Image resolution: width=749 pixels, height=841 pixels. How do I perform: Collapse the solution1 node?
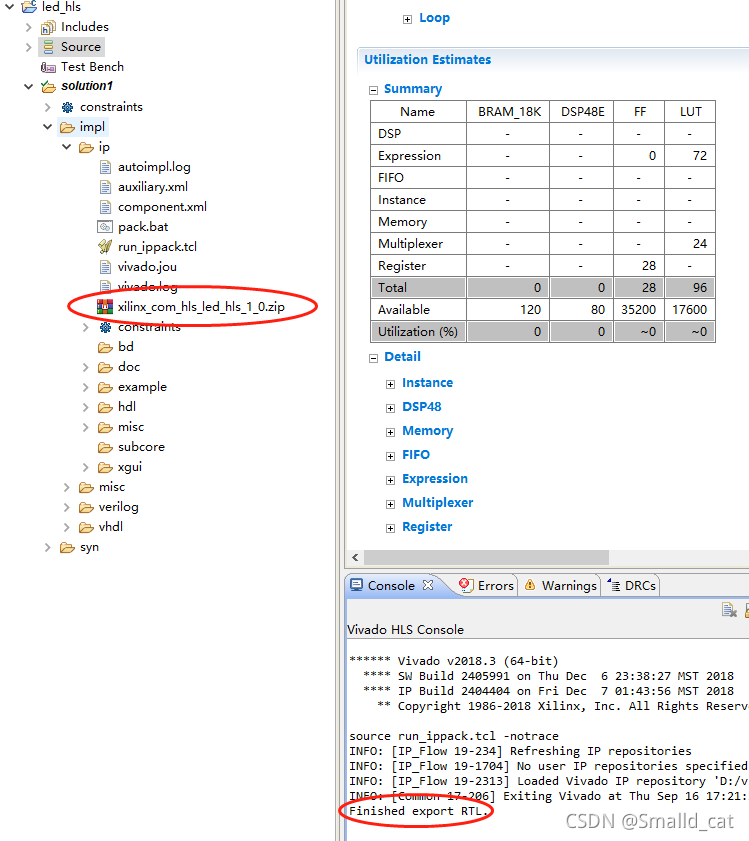[x=29, y=86]
